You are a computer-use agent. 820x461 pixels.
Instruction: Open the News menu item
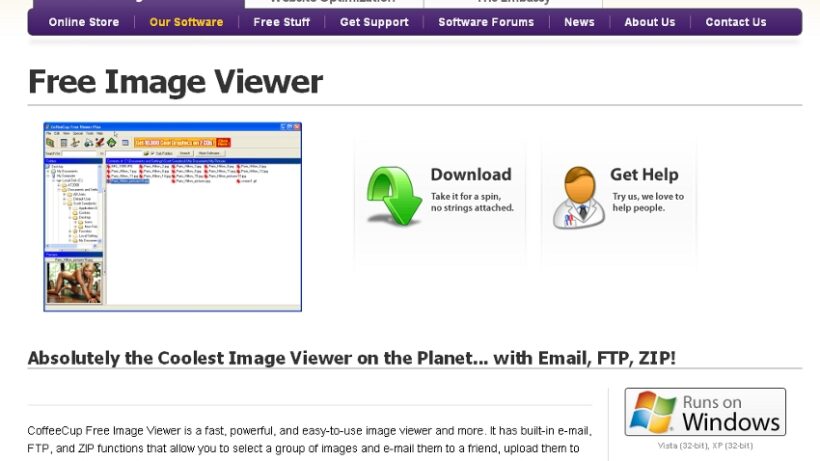click(579, 22)
